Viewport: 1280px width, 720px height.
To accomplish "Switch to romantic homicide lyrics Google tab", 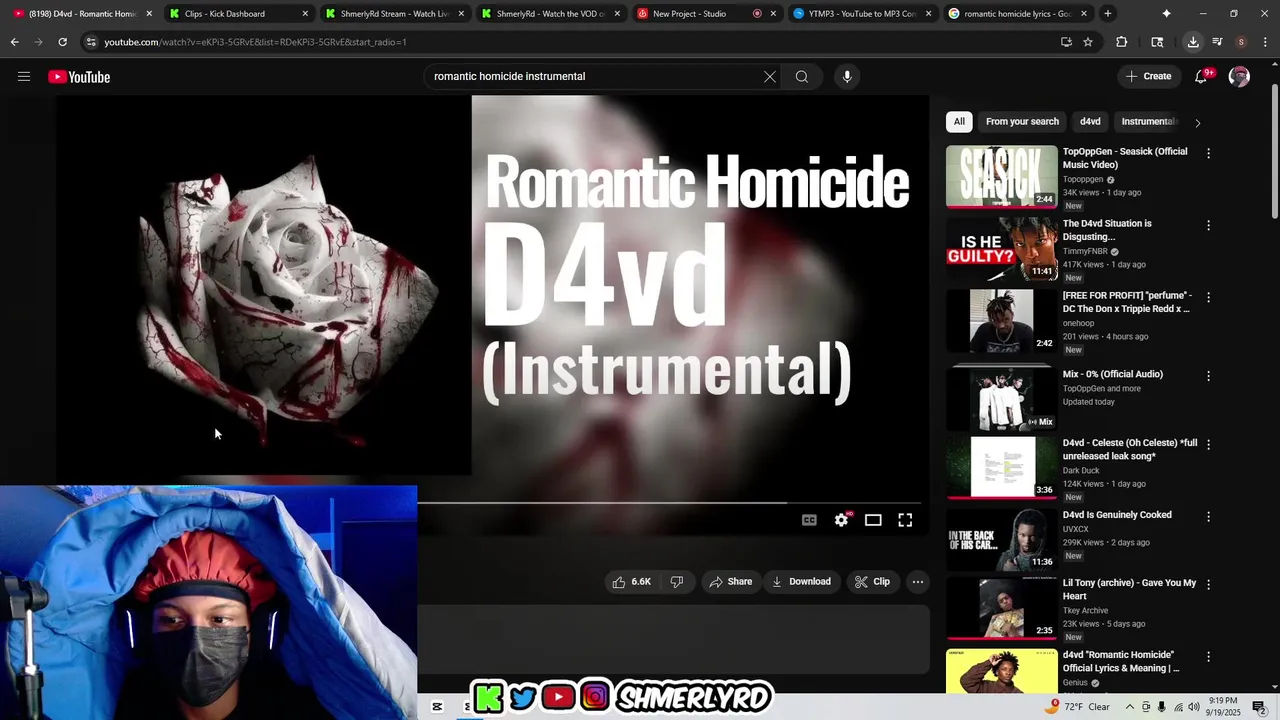I will [x=1017, y=14].
